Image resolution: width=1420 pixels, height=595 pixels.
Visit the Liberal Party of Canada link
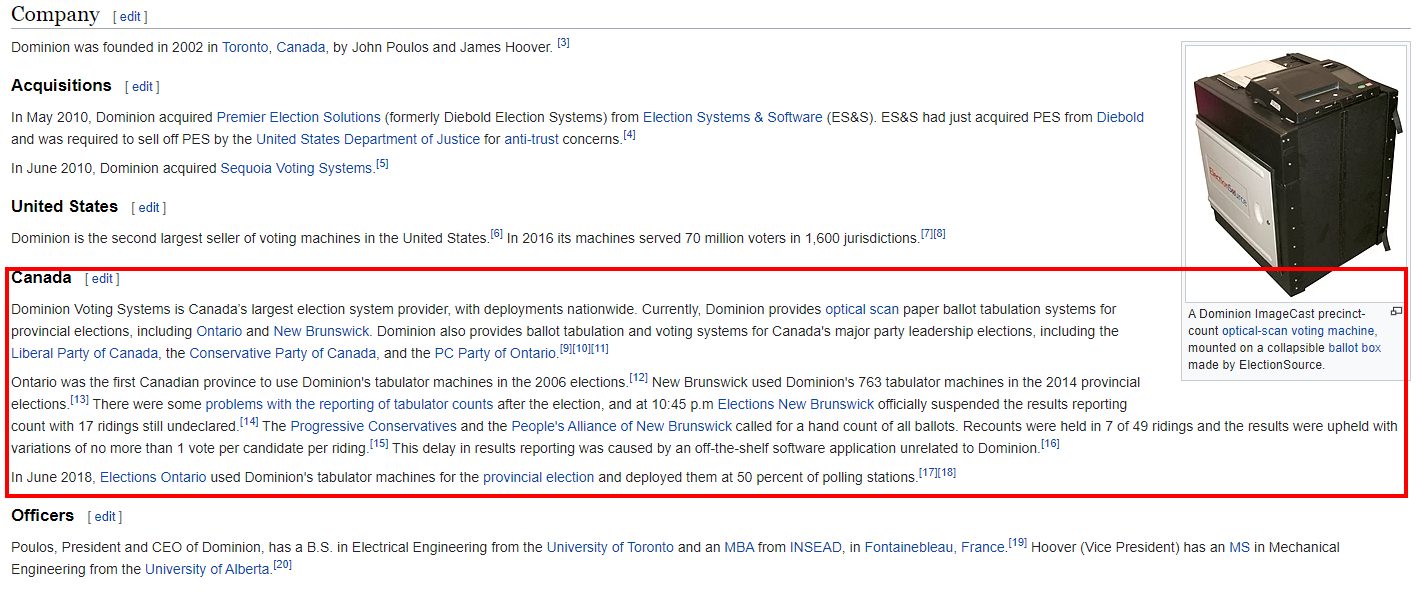tap(85, 353)
